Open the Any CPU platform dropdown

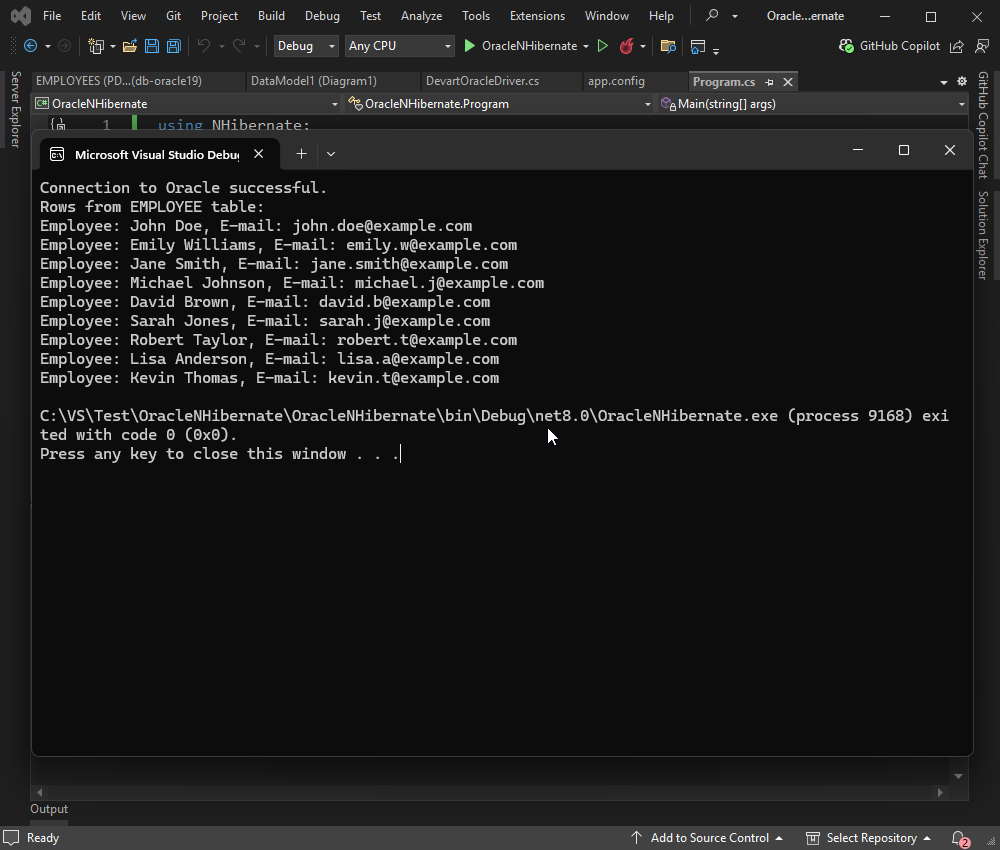click(398, 45)
